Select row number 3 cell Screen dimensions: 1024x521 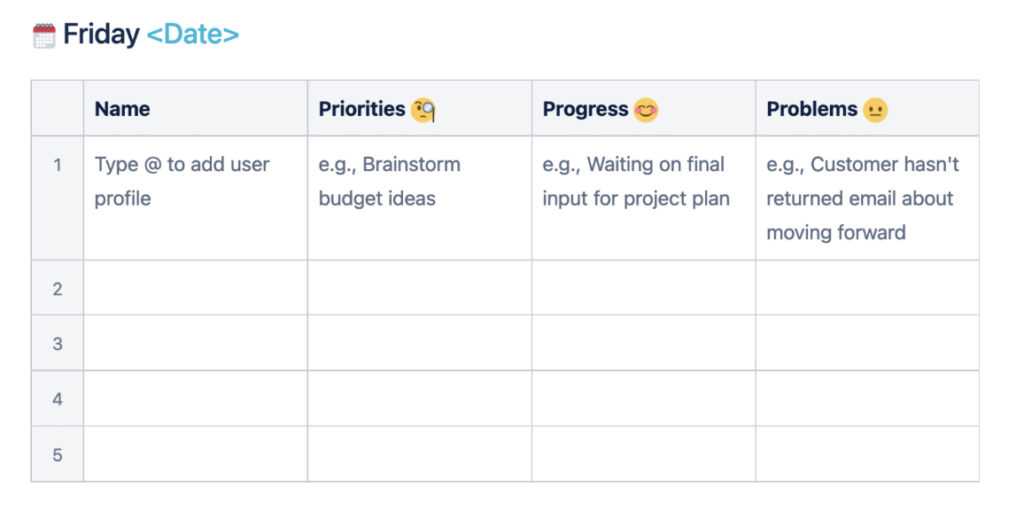click(x=57, y=343)
